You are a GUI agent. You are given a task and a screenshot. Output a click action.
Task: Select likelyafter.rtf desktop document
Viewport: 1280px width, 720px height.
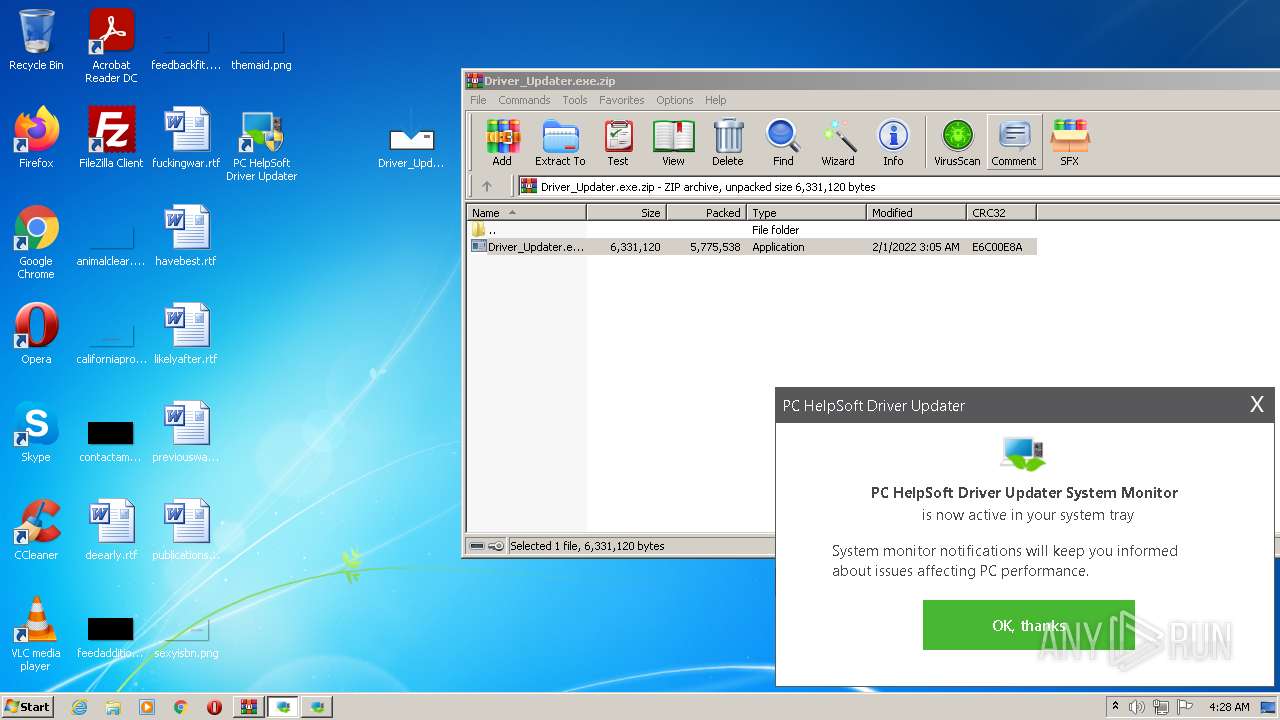[x=186, y=333]
